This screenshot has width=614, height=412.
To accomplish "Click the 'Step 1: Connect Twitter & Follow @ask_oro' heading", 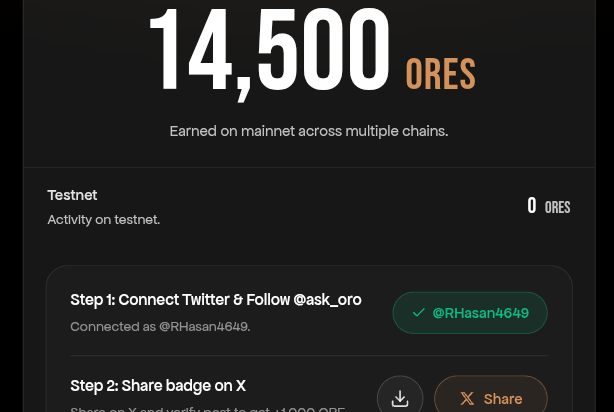I will point(216,300).
